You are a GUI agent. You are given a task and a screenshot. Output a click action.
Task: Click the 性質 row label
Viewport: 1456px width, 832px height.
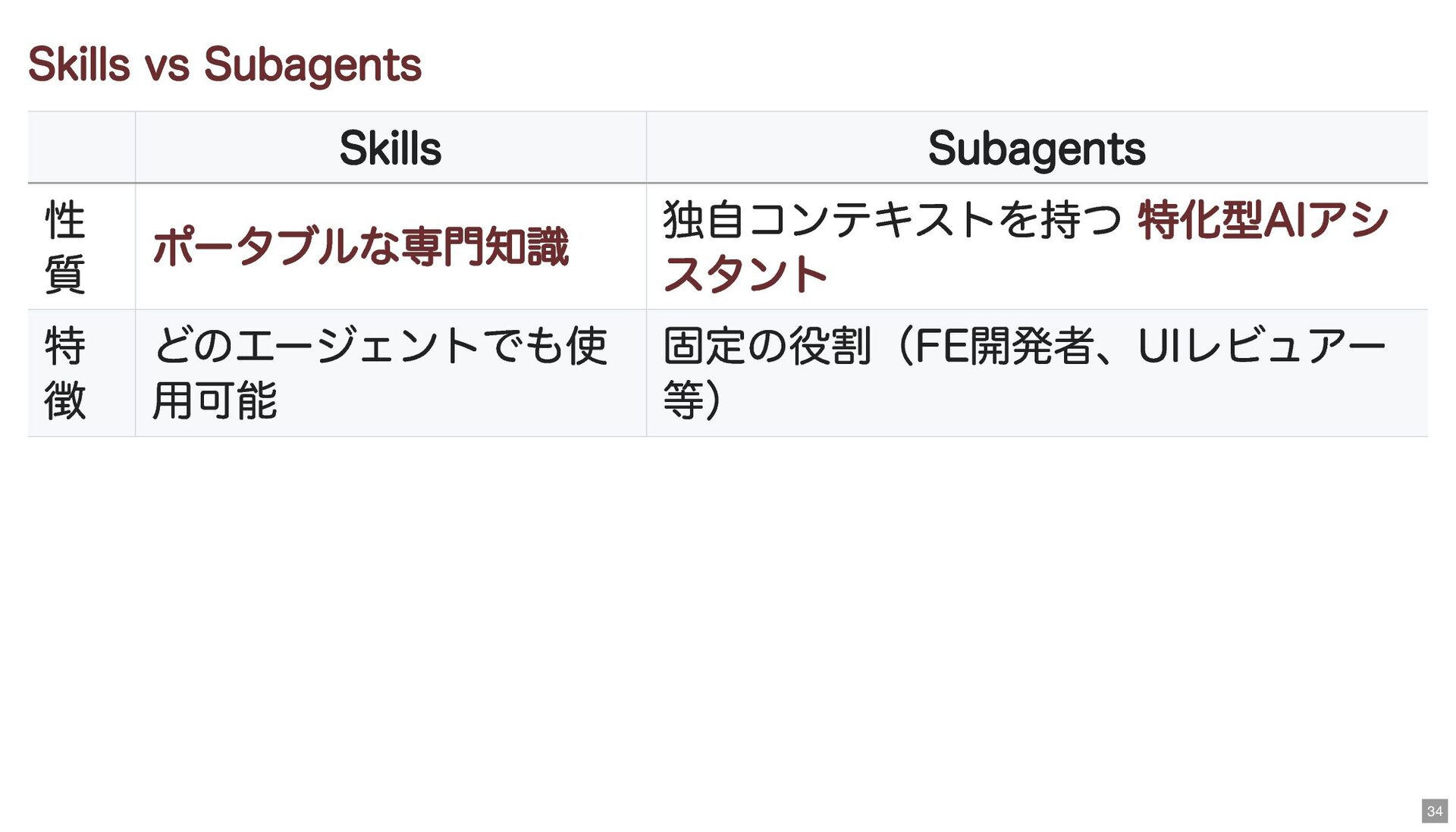pyautogui.click(x=65, y=246)
